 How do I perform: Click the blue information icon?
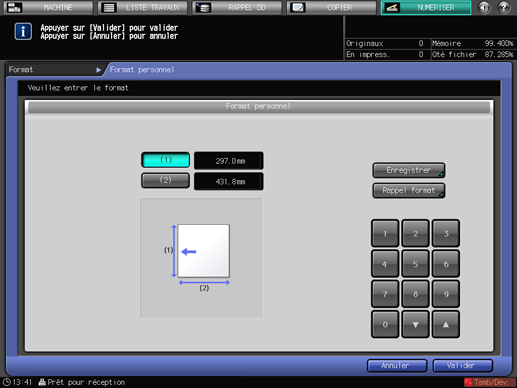click(x=23, y=32)
